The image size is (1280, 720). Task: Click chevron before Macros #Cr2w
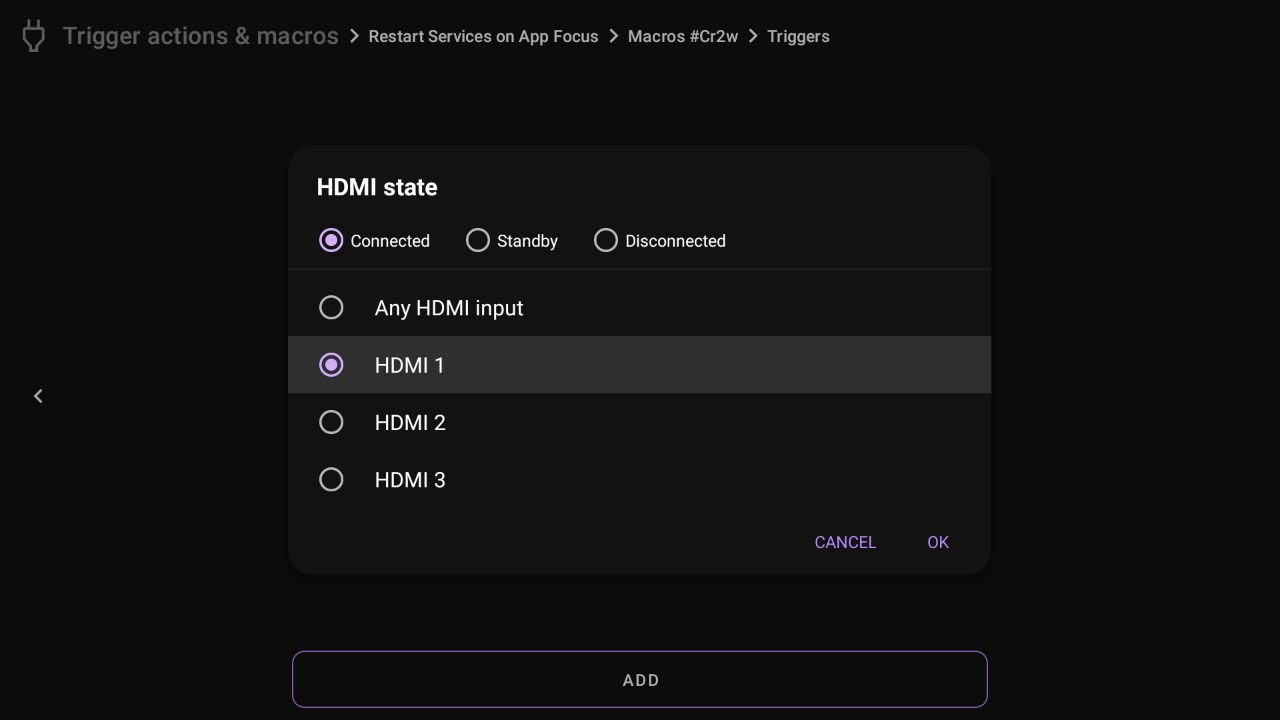tap(613, 36)
